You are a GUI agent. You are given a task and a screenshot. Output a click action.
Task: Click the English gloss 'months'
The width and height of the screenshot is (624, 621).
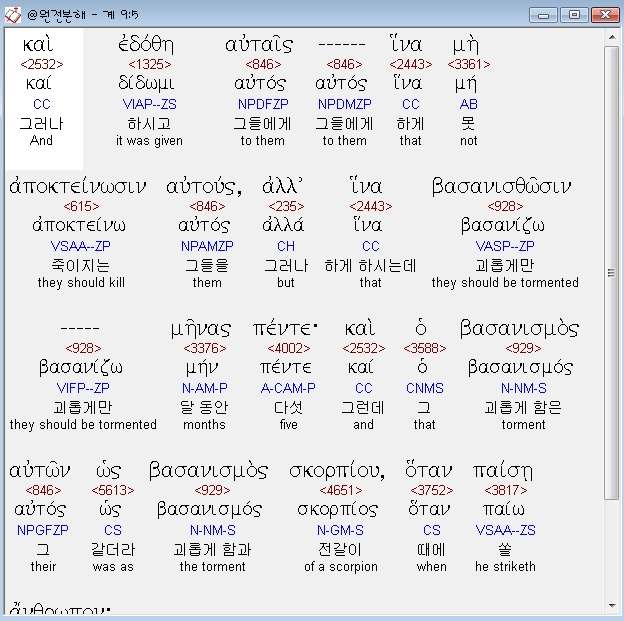204,425
